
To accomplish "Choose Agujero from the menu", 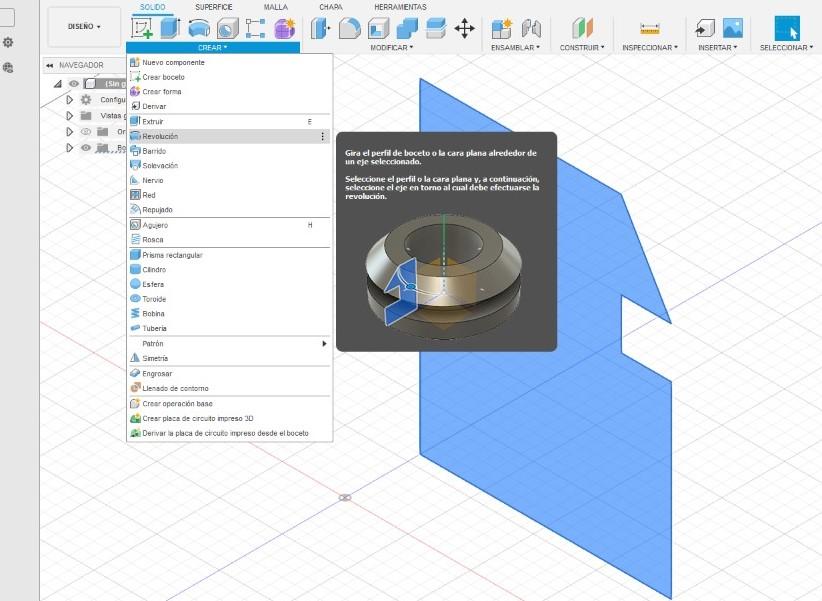I will 230,225.
